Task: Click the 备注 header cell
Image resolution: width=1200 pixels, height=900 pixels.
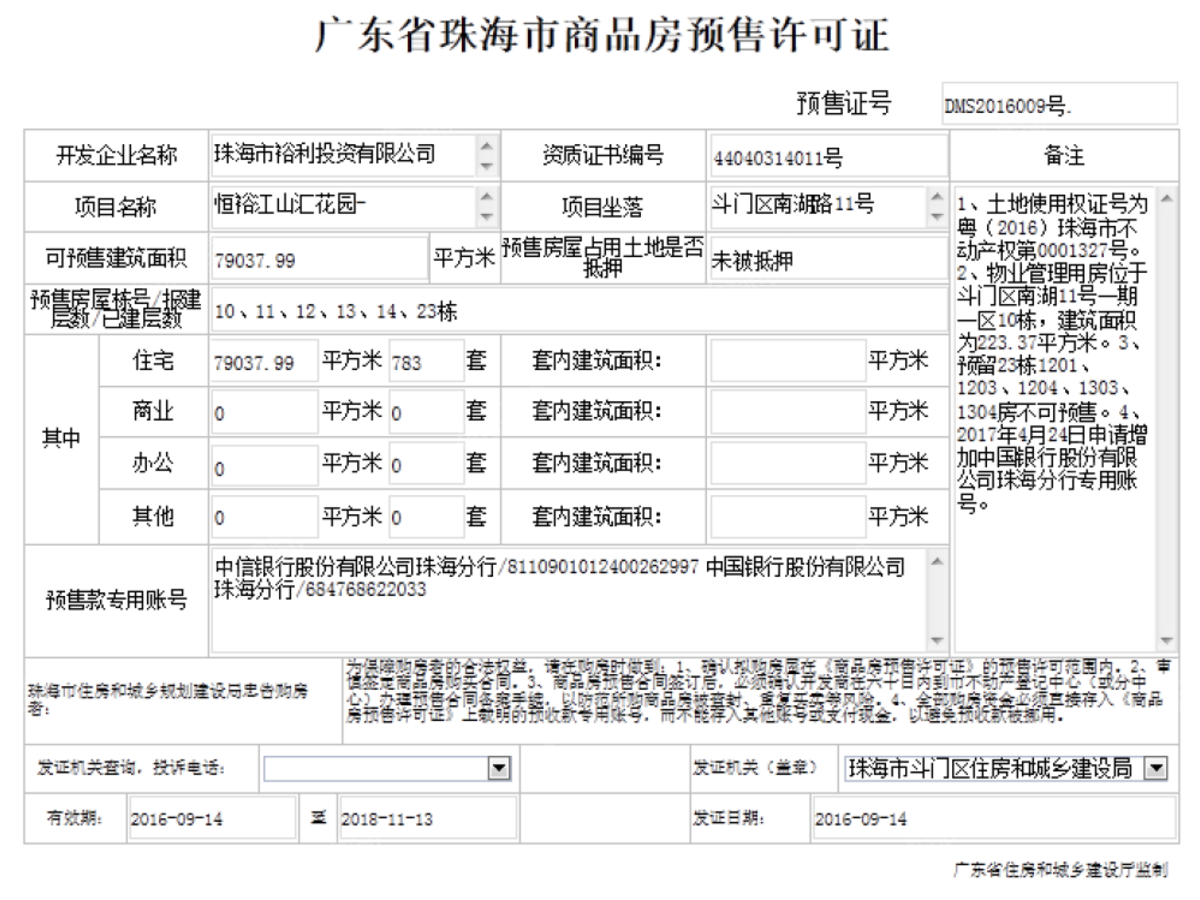Action: coord(1065,156)
